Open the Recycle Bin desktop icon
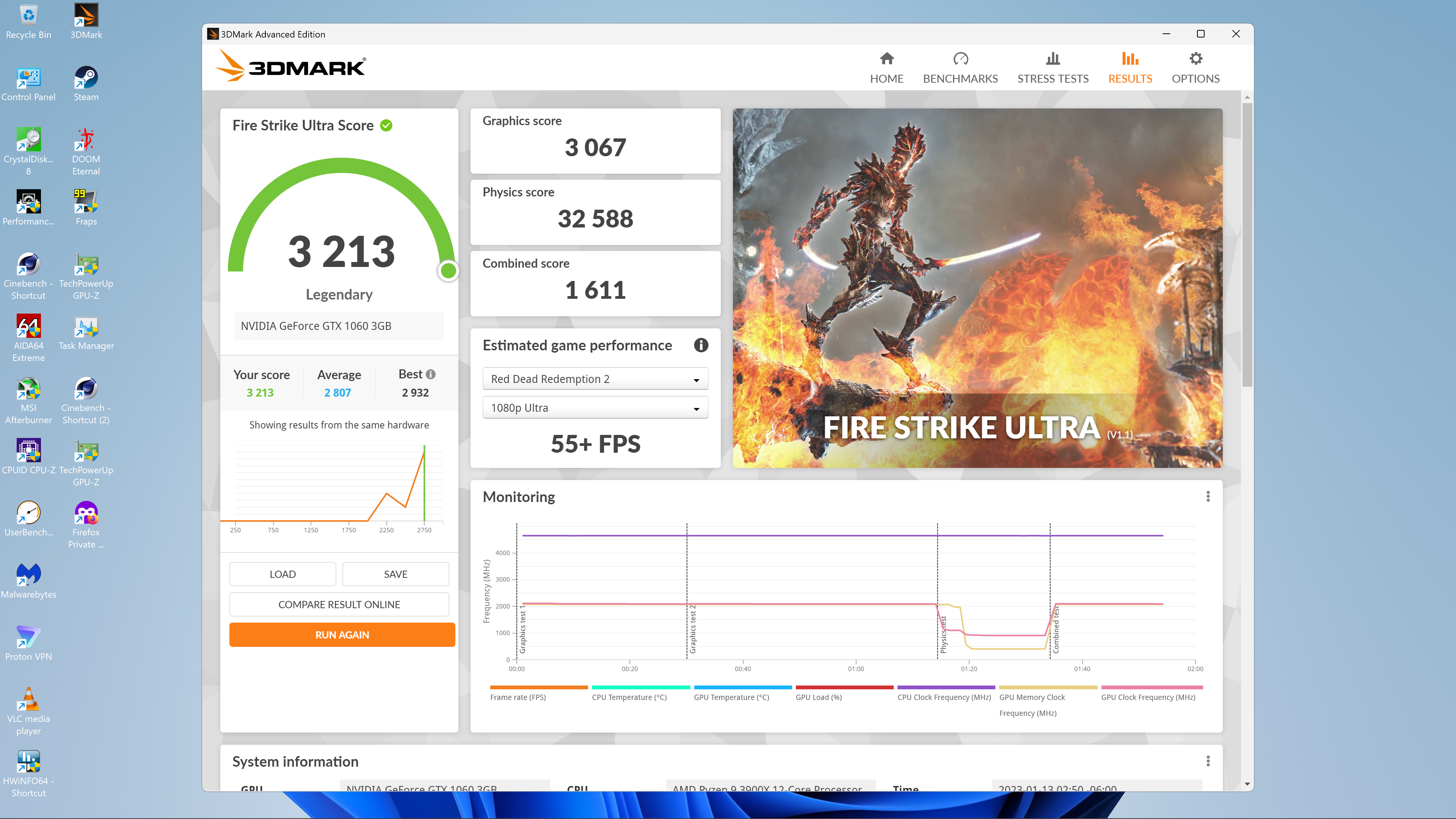The height and width of the screenshot is (819, 1456). (28, 22)
